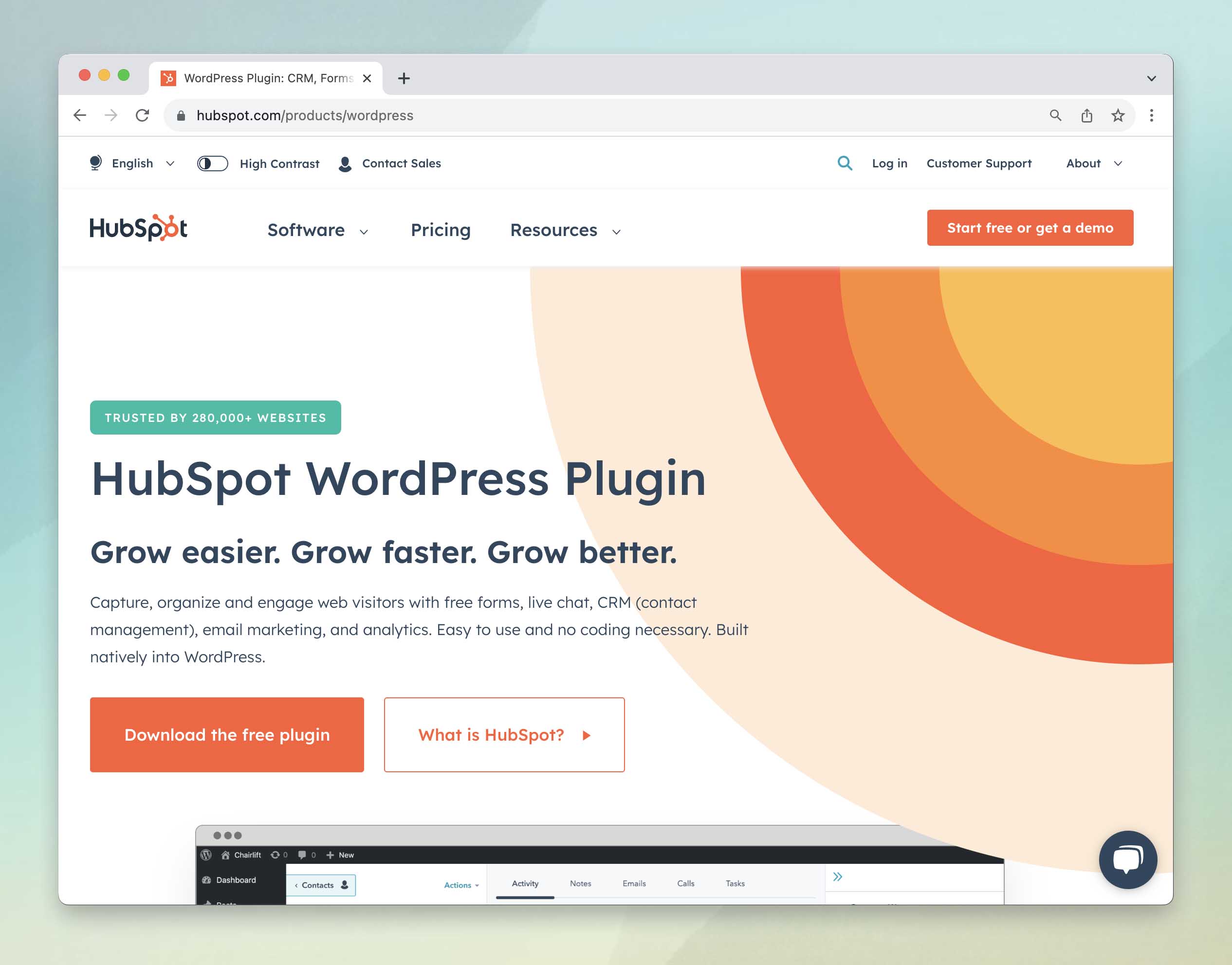Screen dimensions: 1232x965
Task: Toggle the High Contrast switch
Action: pos(213,164)
